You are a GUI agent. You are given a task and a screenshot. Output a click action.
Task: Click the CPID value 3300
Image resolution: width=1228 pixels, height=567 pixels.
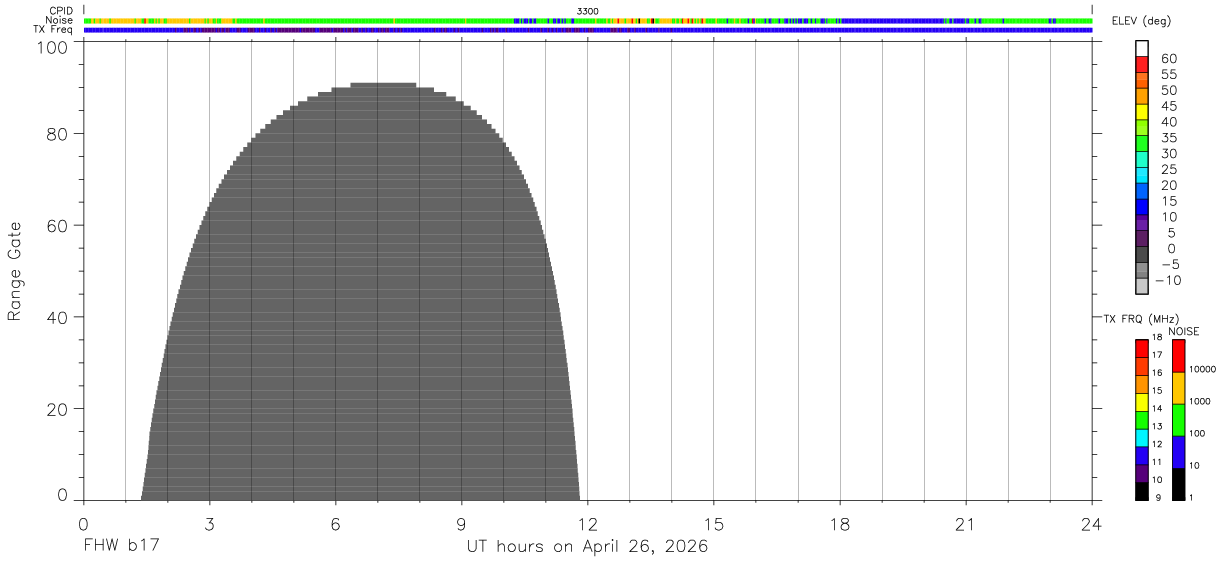click(x=588, y=10)
